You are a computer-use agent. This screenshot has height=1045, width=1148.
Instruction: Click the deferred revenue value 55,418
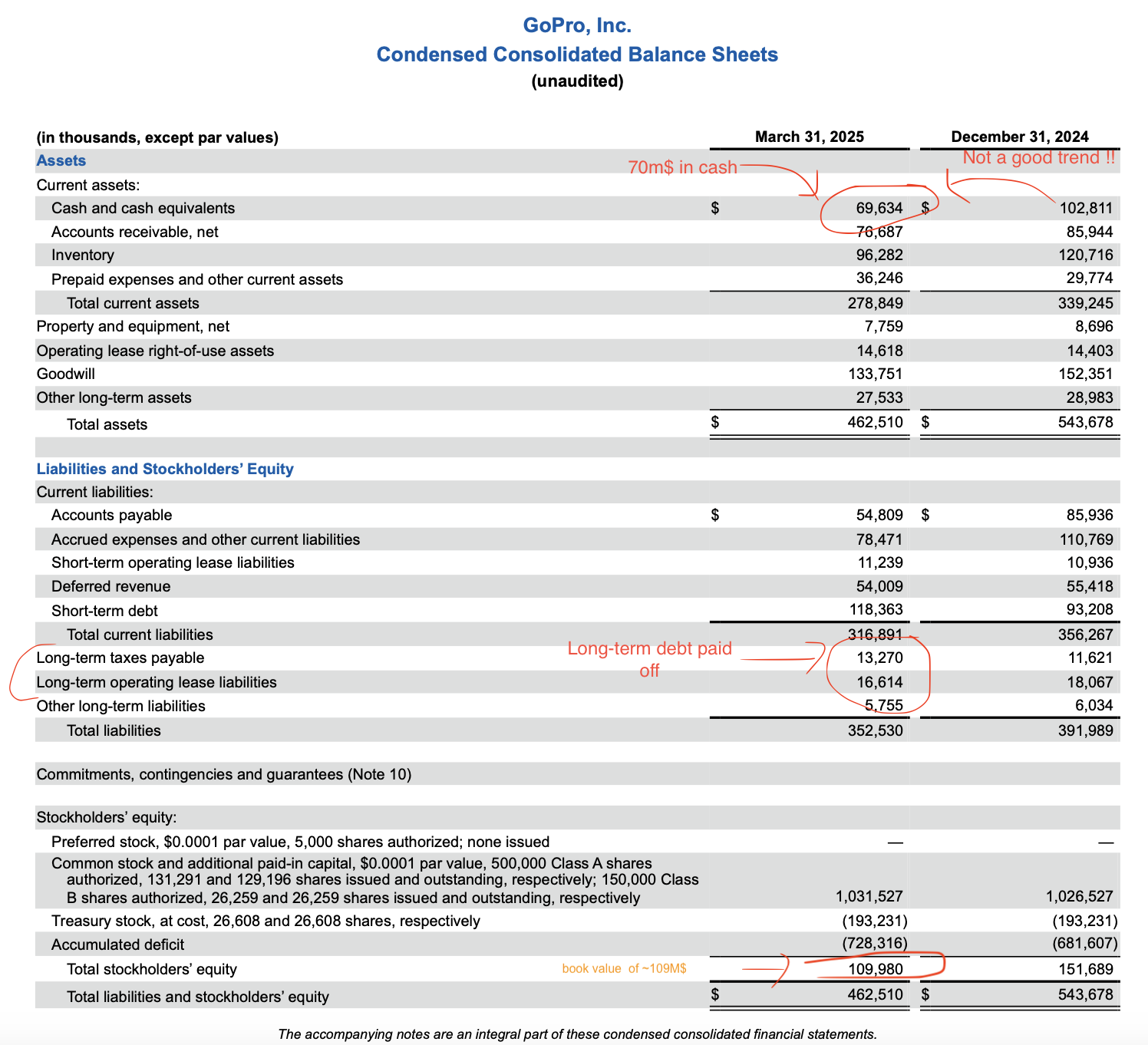1090,586
